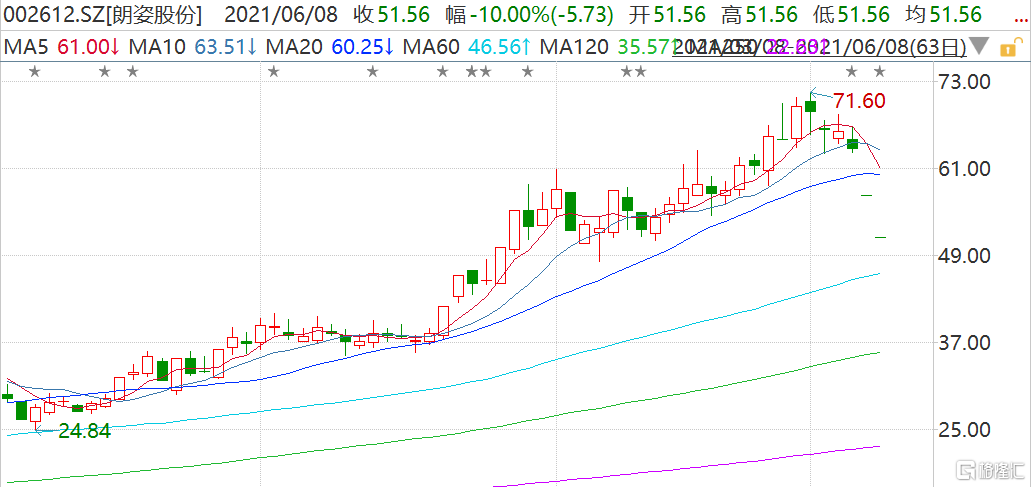Open the gray triangle dropdown beside date range

click(981, 47)
